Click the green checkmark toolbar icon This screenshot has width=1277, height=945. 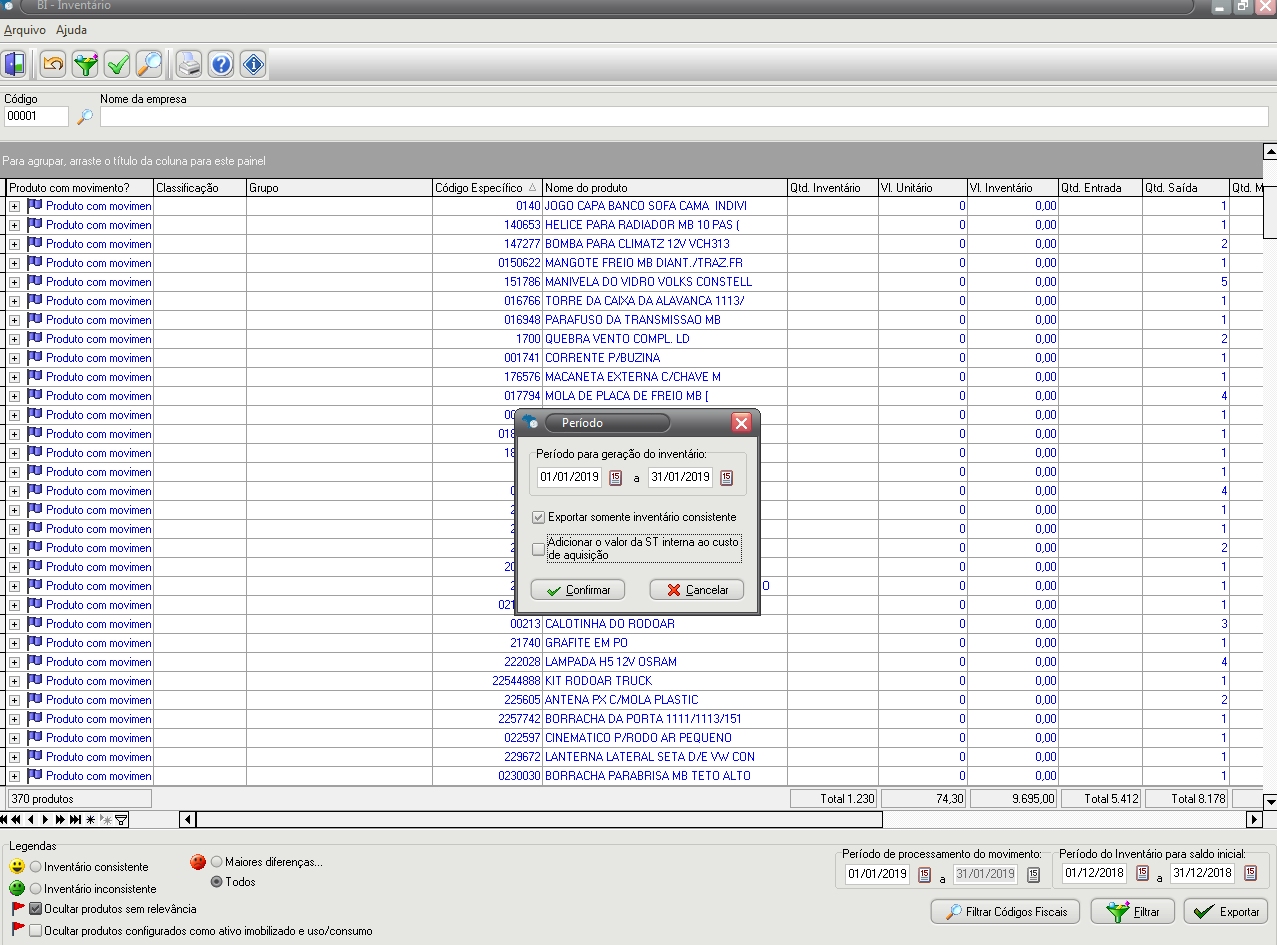pos(118,65)
